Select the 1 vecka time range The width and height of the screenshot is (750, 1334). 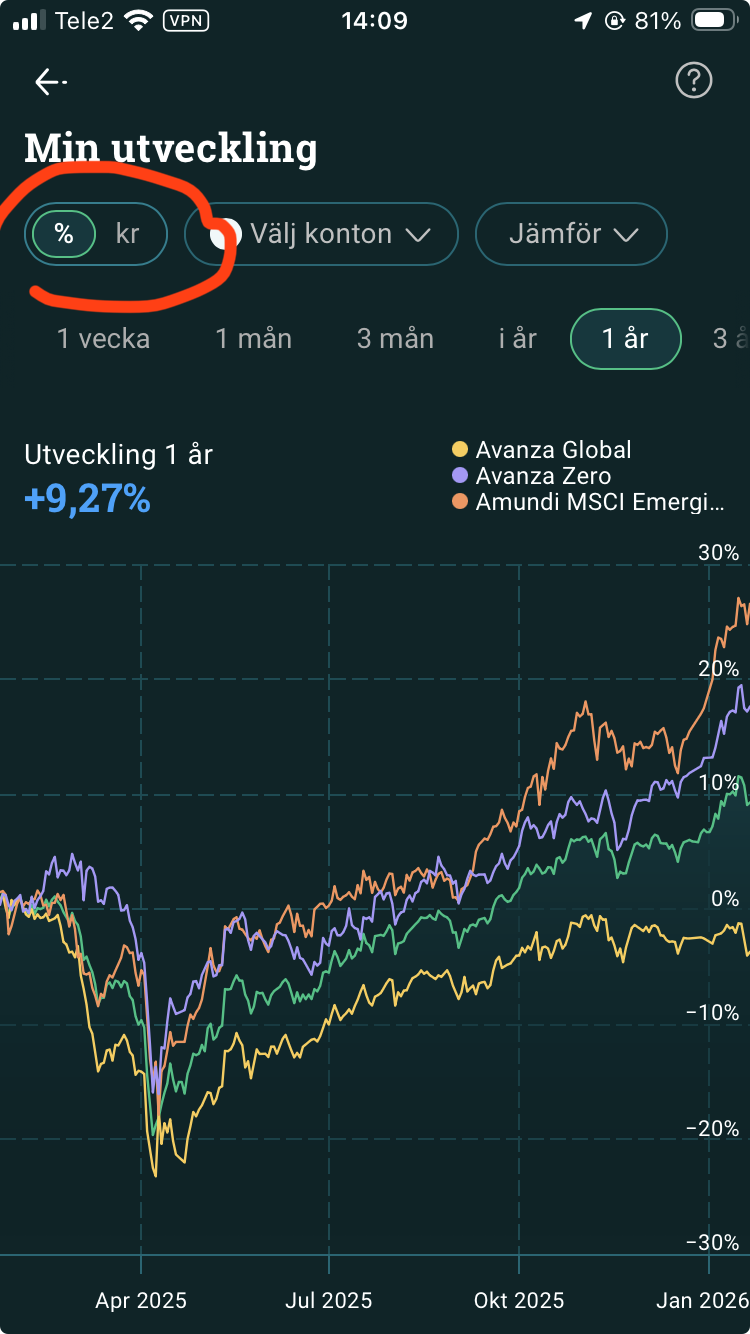(x=103, y=339)
